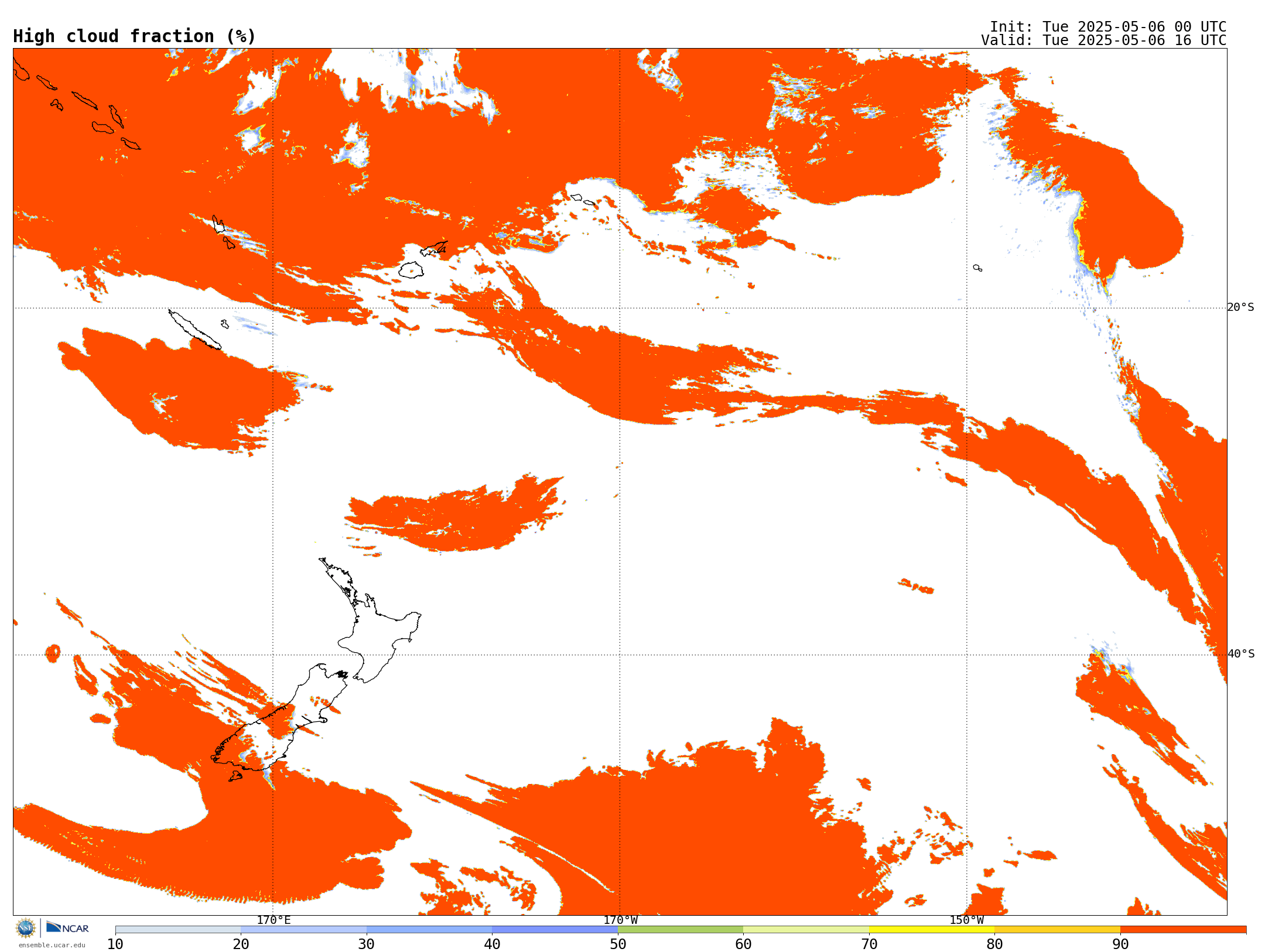Click the 40-50 periwinkle colorbar segment
Screen dimensions: 1265x952
pyautogui.click(x=555, y=930)
